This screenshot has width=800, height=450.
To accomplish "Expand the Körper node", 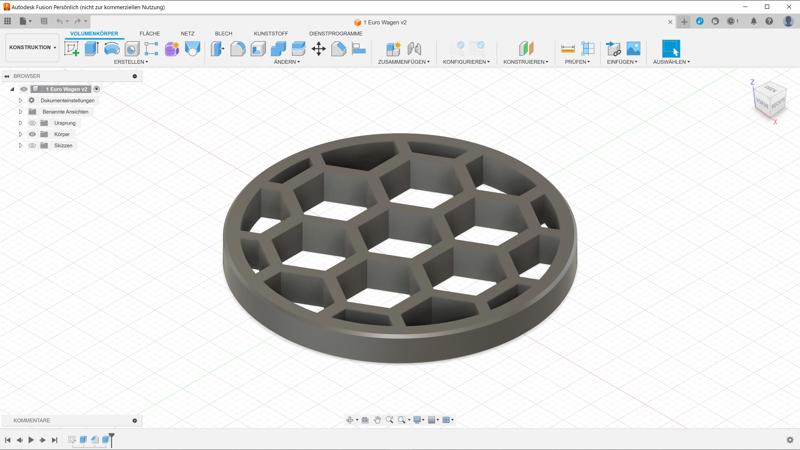I will click(20, 134).
